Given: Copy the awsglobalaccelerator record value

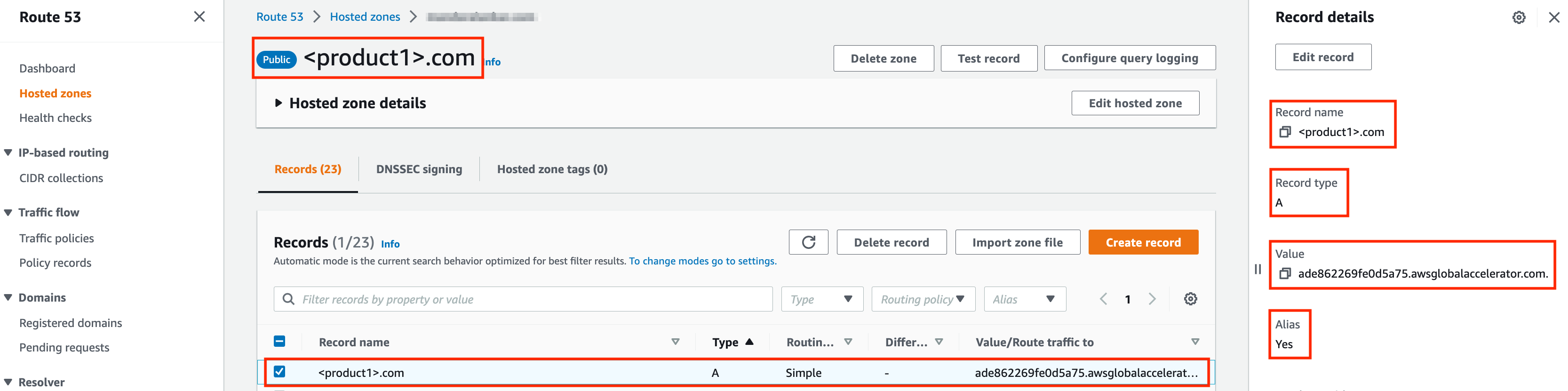Looking at the screenshot, I should (x=1284, y=274).
